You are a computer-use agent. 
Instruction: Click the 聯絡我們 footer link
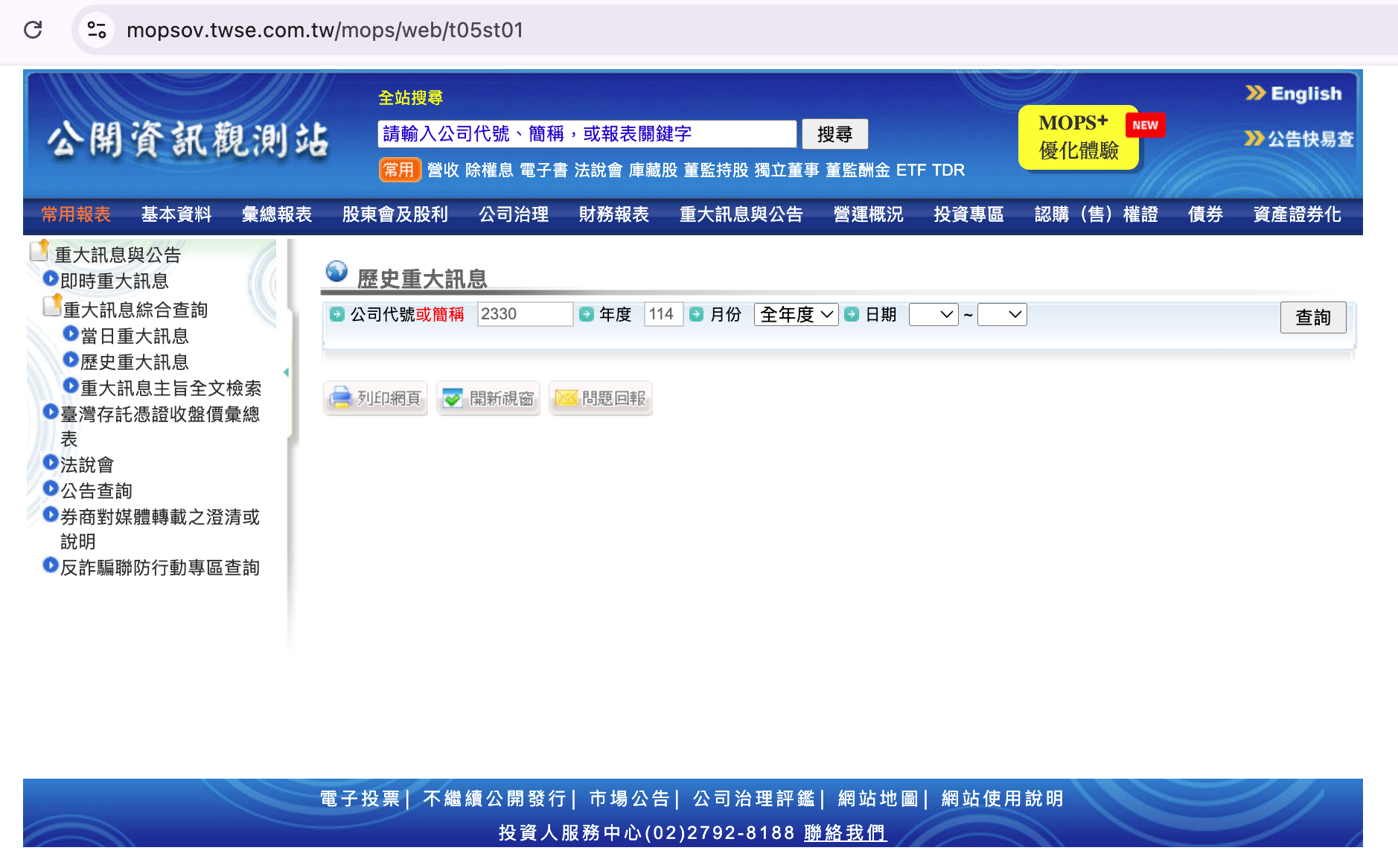coord(845,832)
